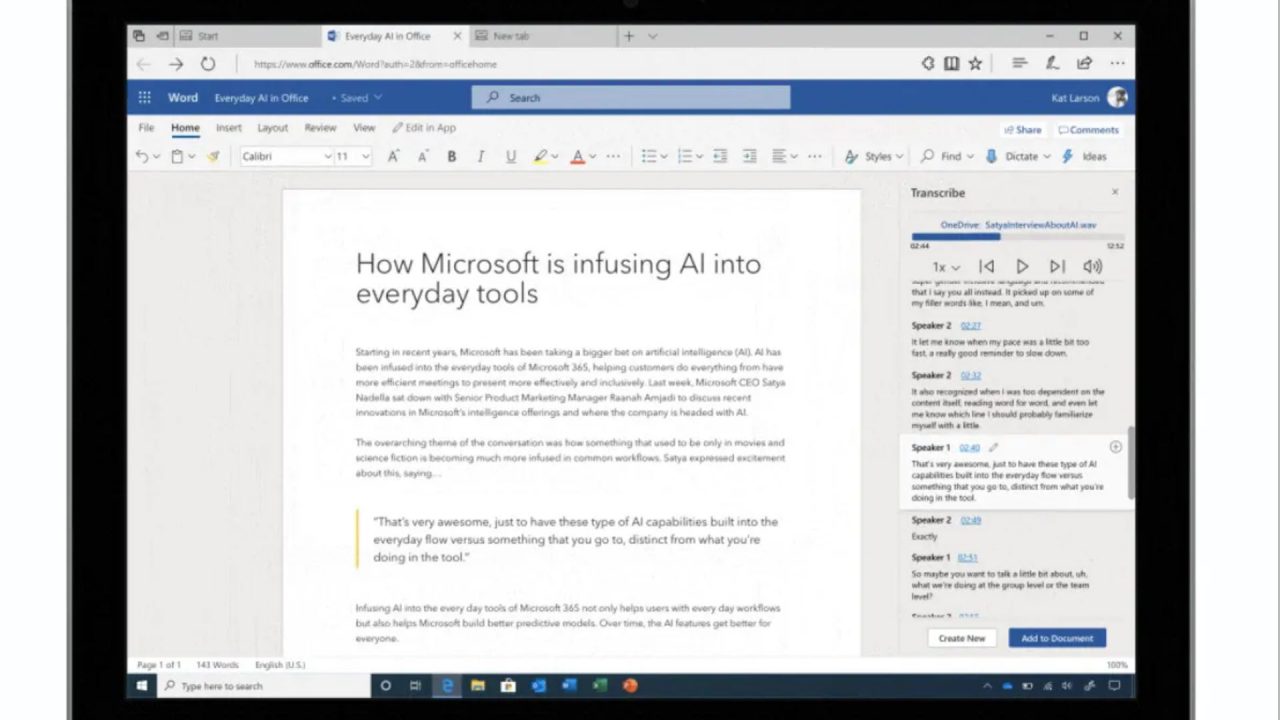The height and width of the screenshot is (720, 1280).
Task: Open the Comments pane
Action: [x=1089, y=130]
